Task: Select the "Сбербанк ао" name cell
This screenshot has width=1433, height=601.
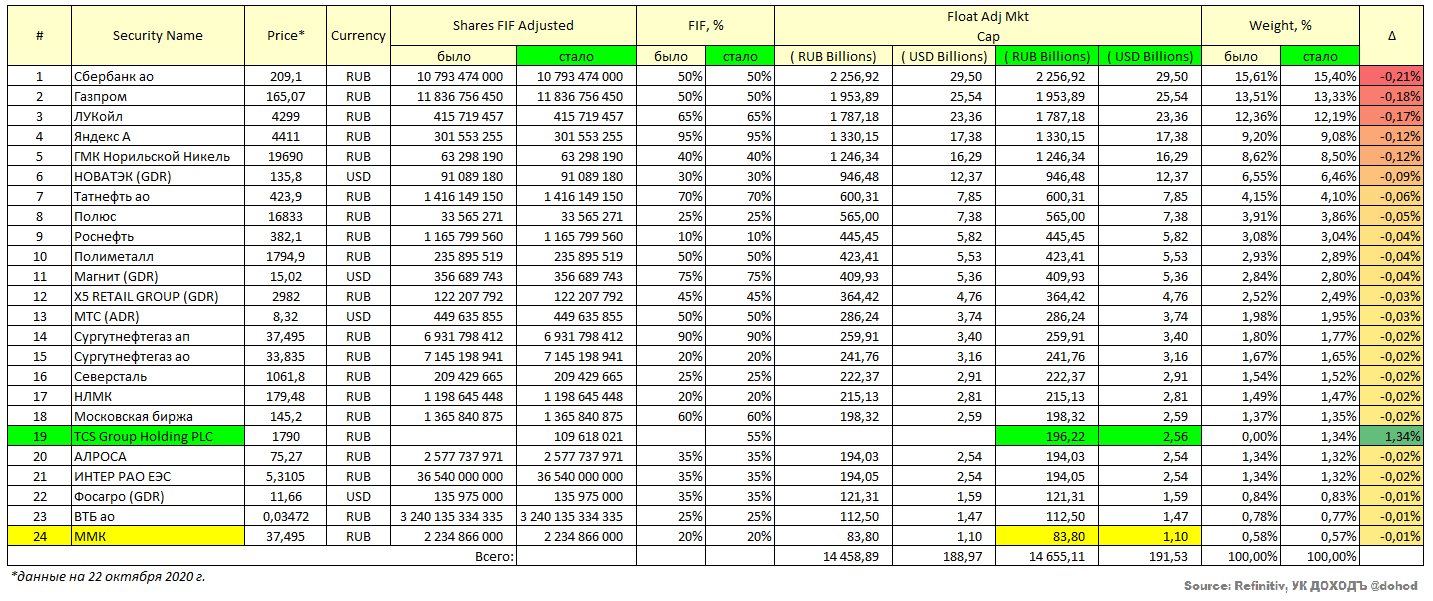Action: click(157, 76)
